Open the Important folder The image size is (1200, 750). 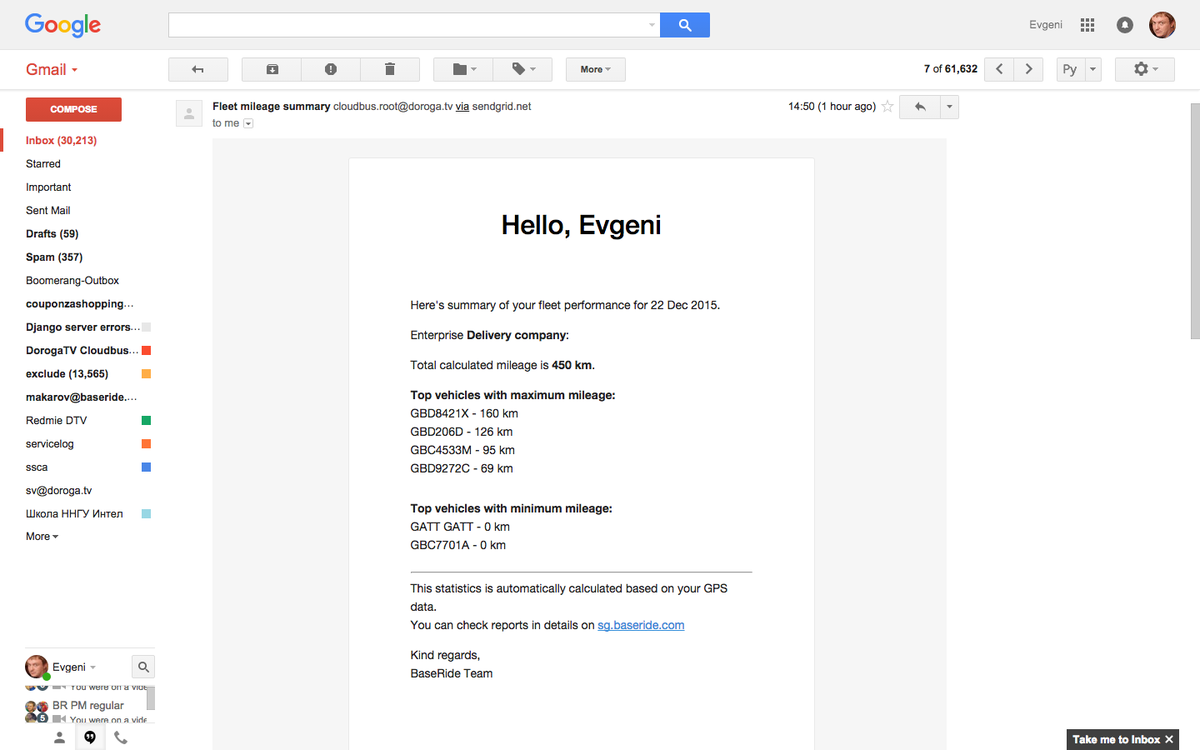[x=48, y=187]
